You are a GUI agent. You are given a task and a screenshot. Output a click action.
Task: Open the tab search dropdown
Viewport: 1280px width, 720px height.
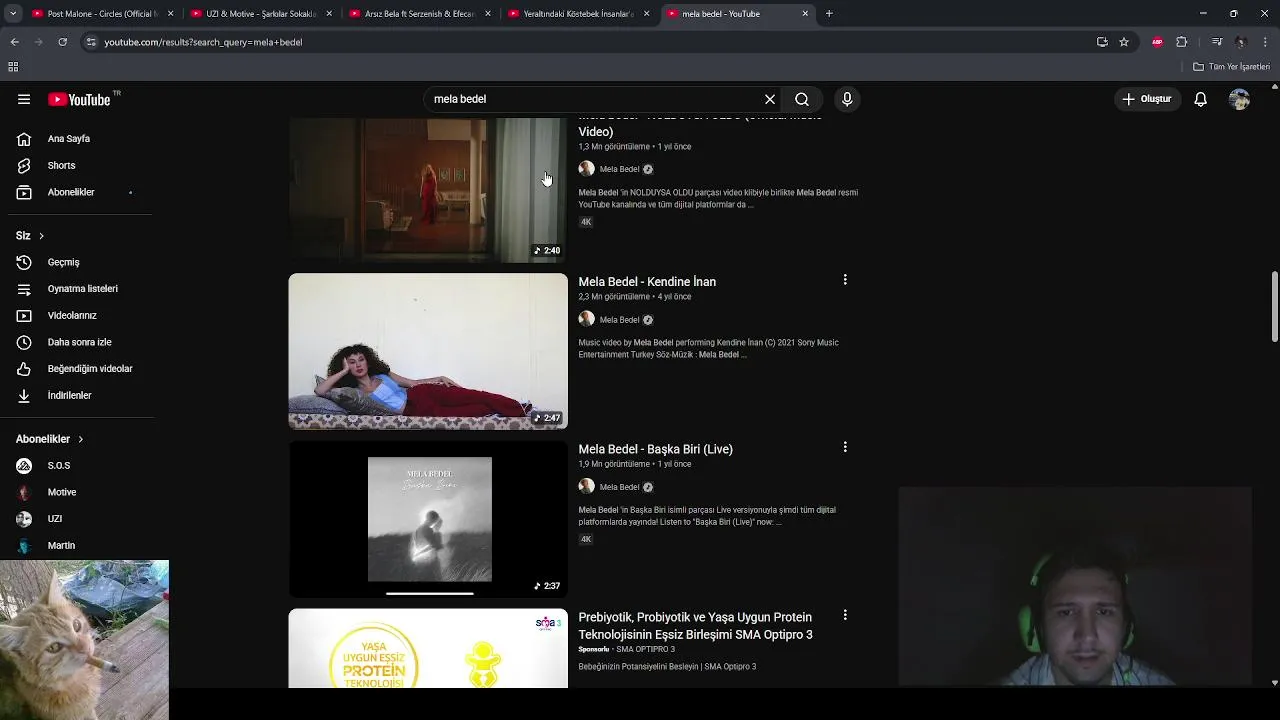point(13,14)
